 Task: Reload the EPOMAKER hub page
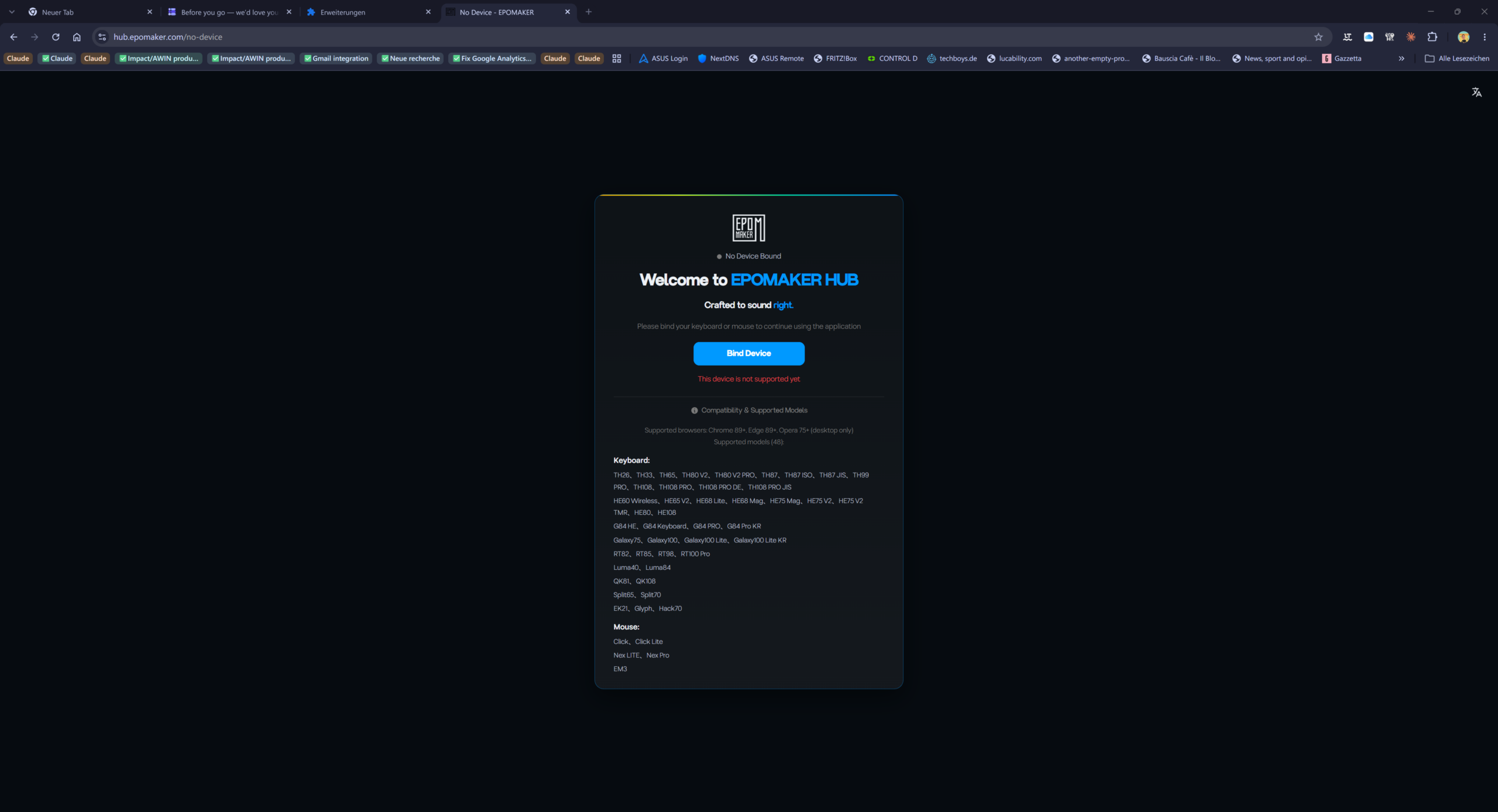(56, 37)
